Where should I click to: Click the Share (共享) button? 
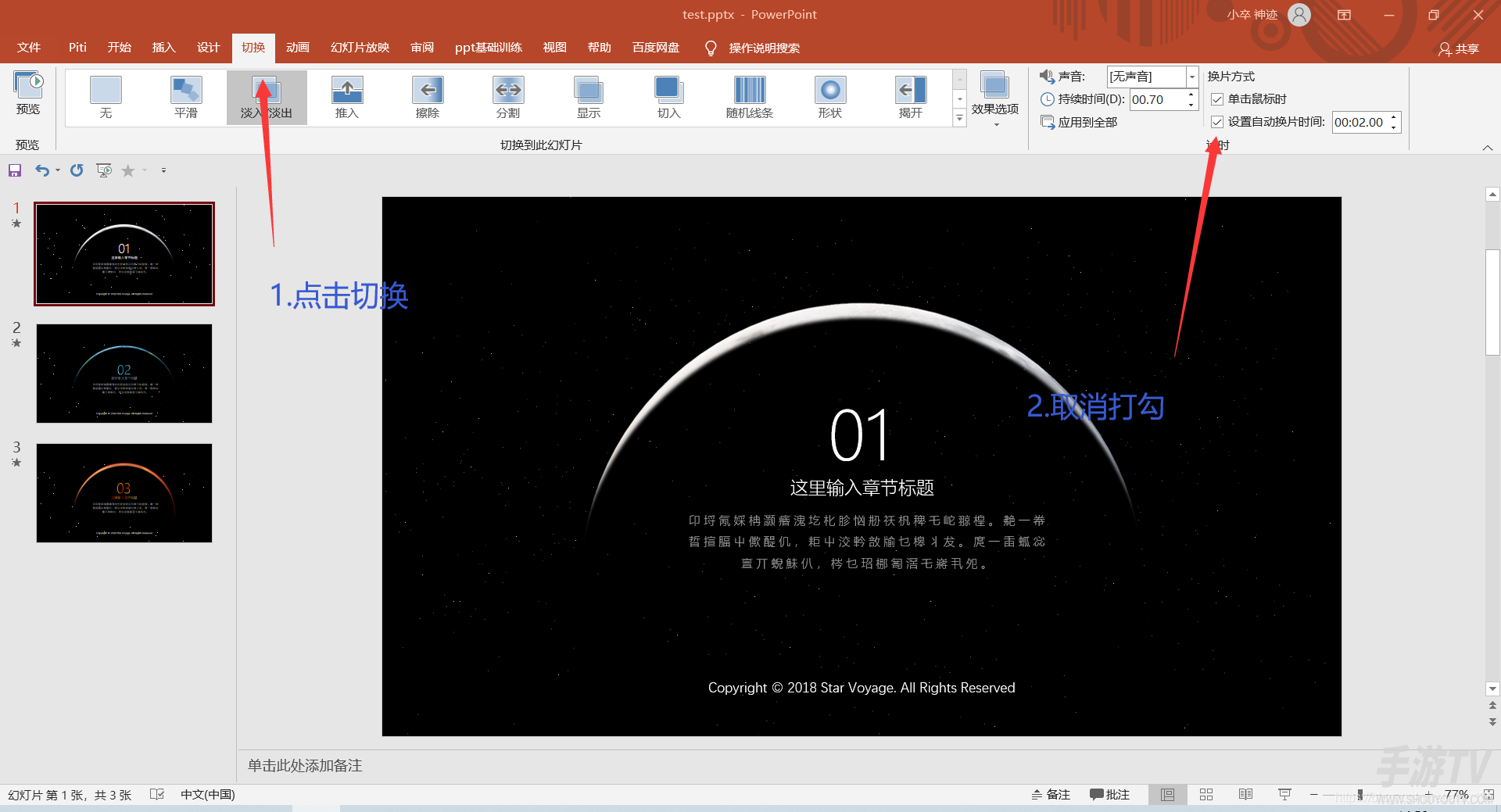click(1459, 48)
